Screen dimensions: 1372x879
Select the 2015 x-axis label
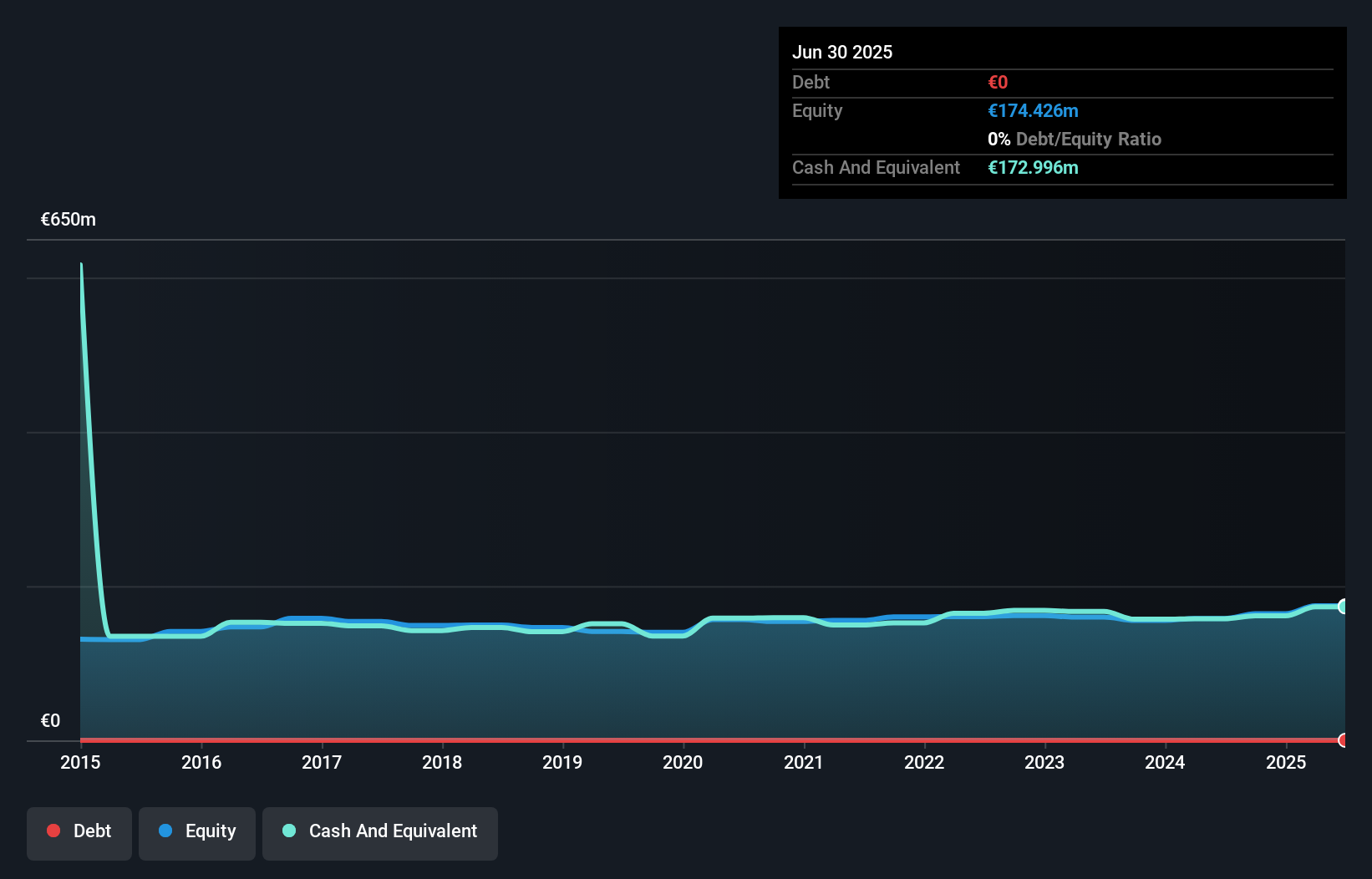point(80,762)
